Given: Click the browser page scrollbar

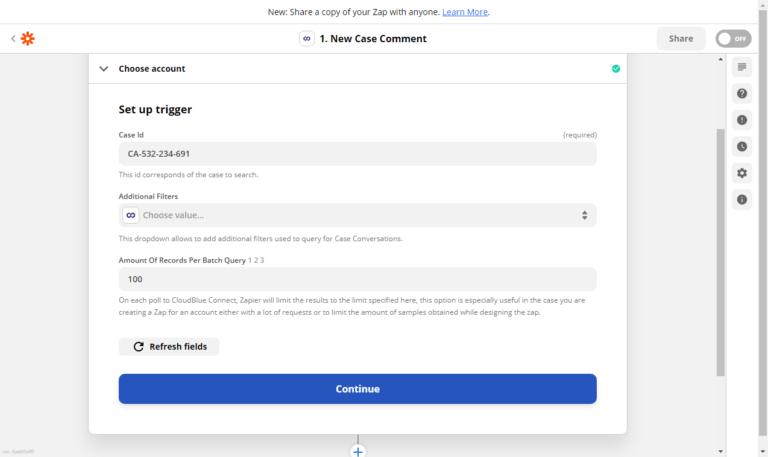Looking at the screenshot, I should (x=763, y=223).
